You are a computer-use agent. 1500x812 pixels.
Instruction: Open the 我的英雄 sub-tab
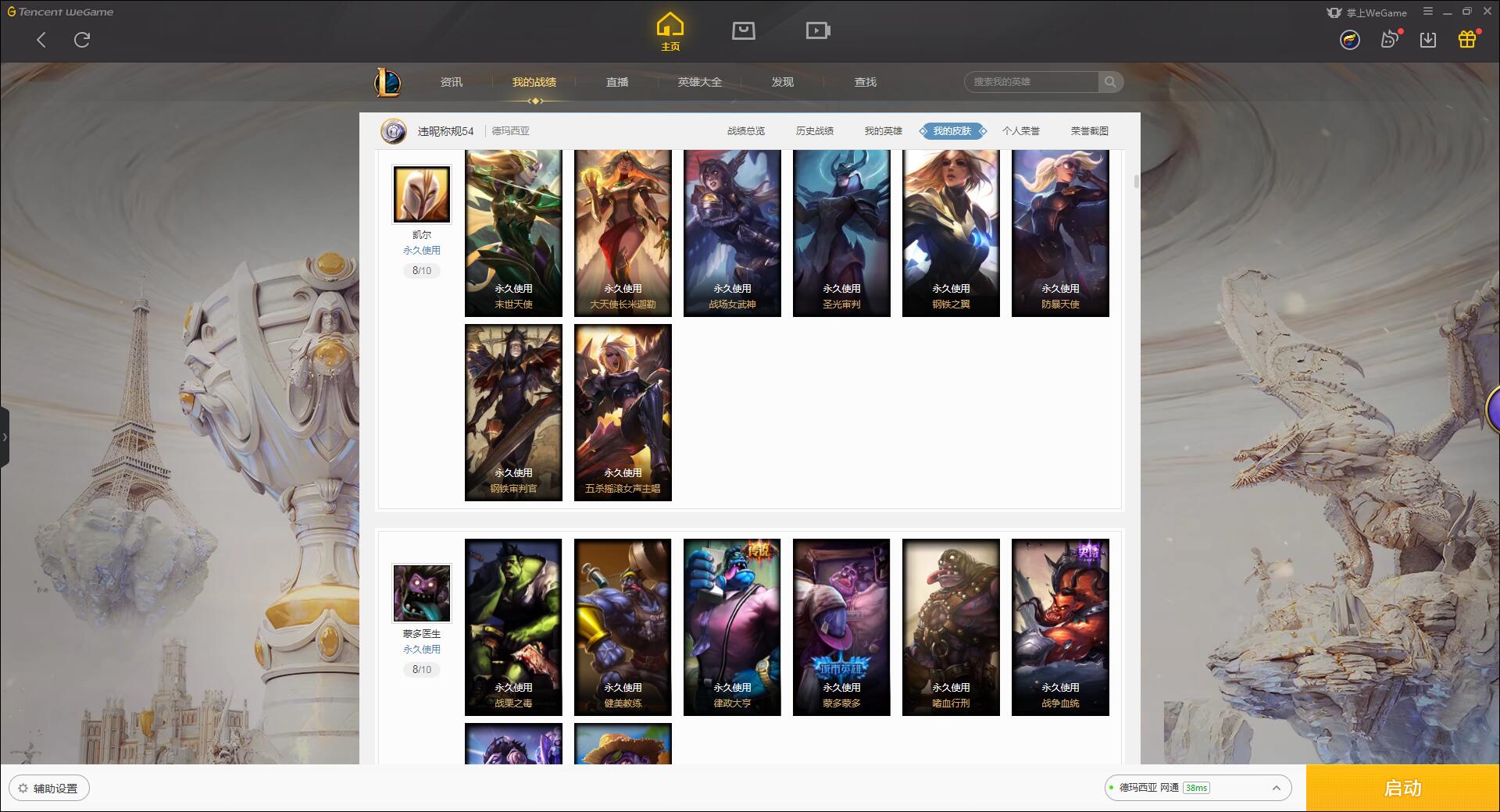tap(884, 131)
